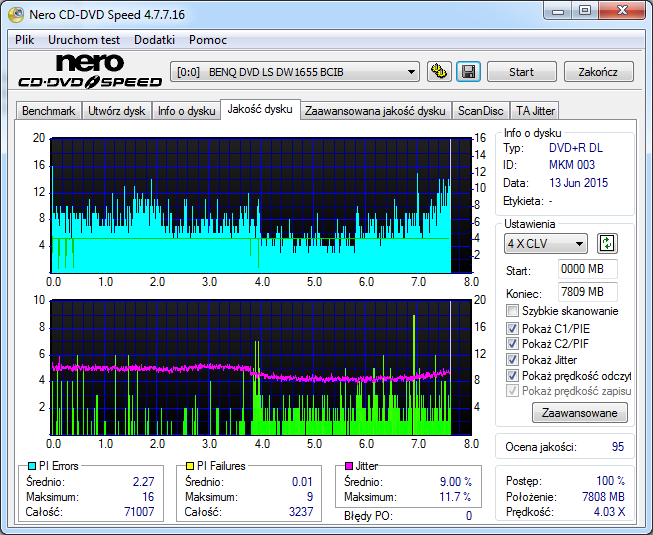Click Jitter average 9.00 %
Screen dimensions: 653x535
click(456, 482)
